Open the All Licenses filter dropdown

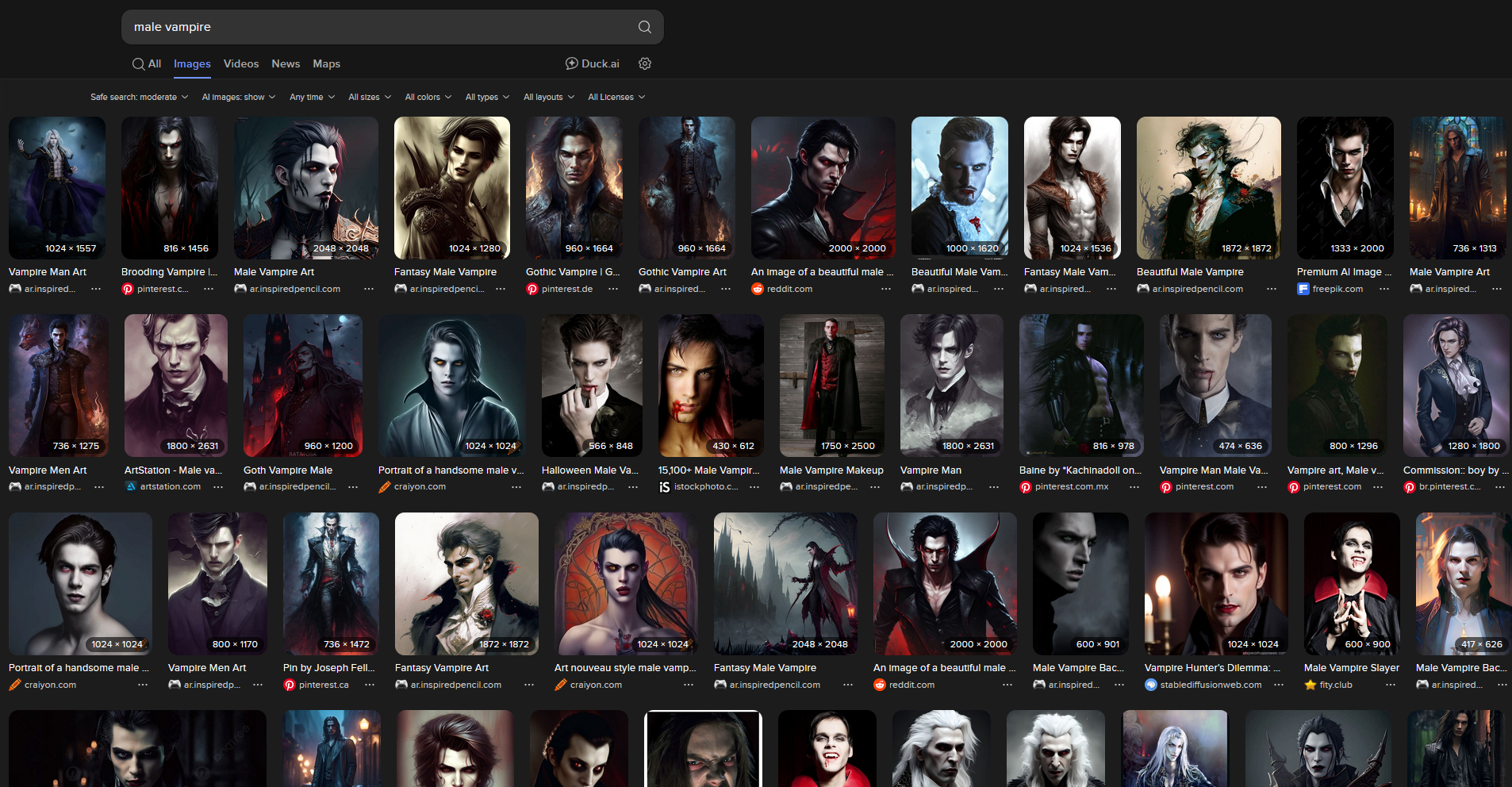tap(616, 97)
